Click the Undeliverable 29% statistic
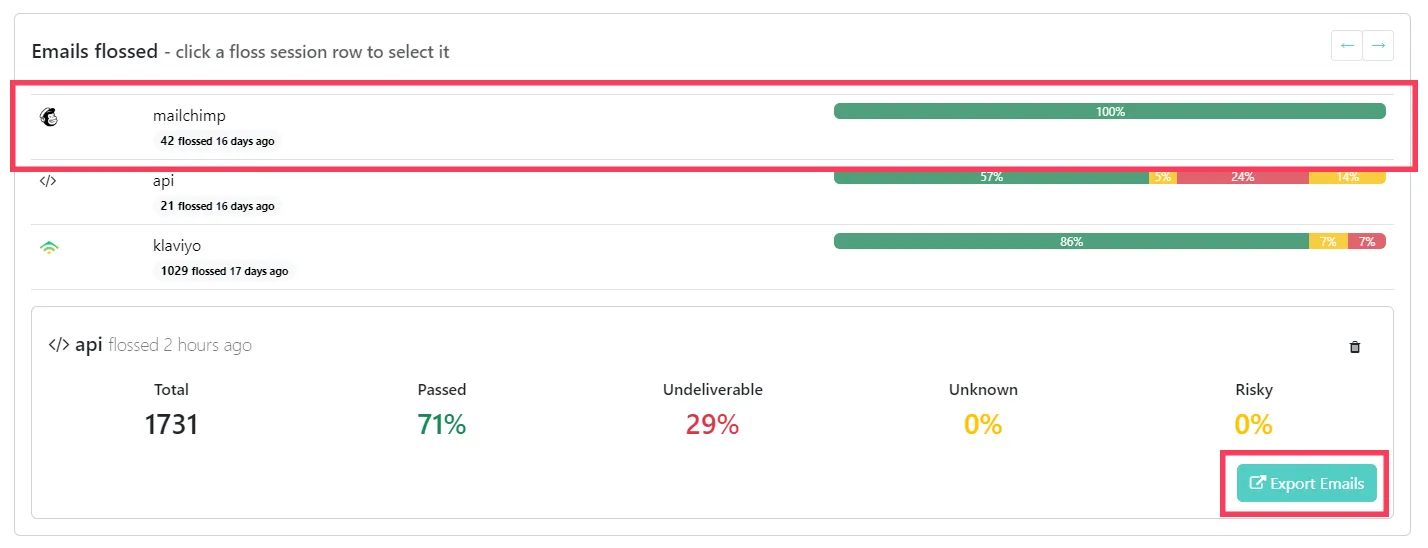This screenshot has width=1428, height=548. point(712,408)
